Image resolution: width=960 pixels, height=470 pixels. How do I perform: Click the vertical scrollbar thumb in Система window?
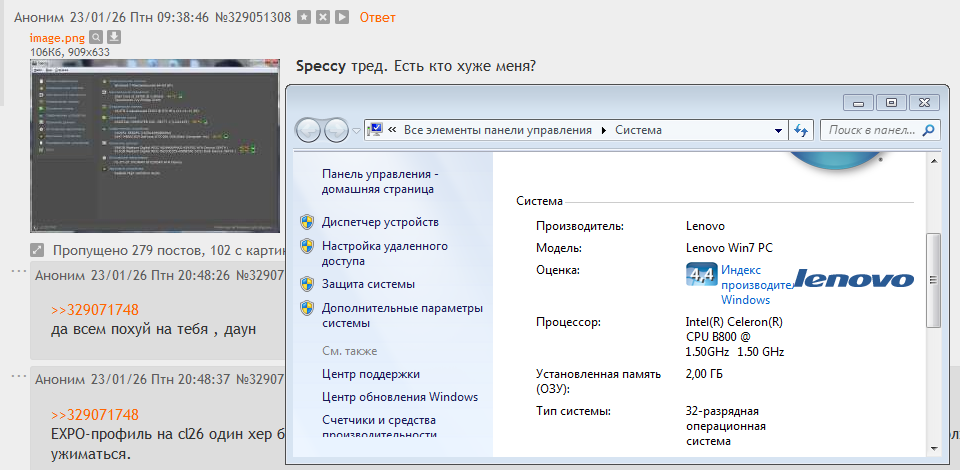tap(934, 280)
